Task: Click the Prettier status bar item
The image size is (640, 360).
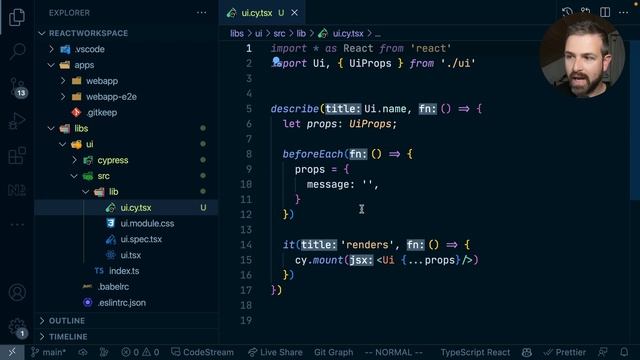Action: [x=564, y=352]
